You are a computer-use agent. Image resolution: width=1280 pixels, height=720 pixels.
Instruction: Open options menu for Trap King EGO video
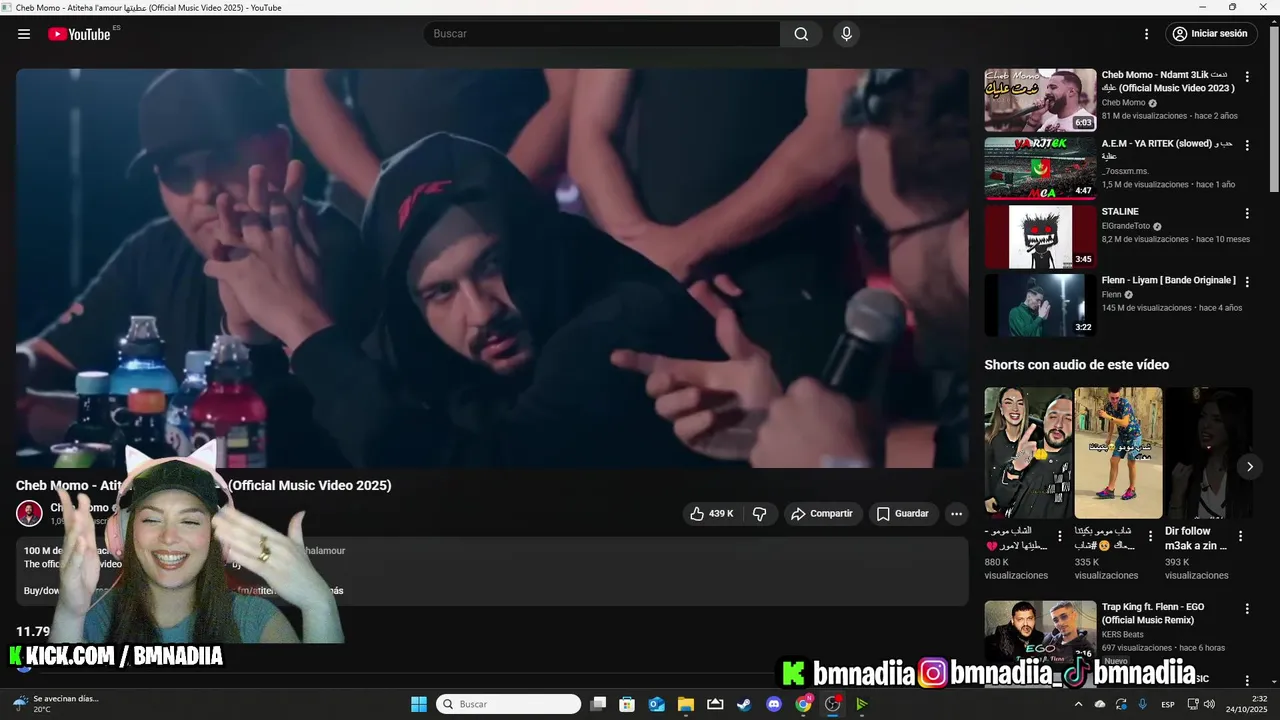(1247, 608)
